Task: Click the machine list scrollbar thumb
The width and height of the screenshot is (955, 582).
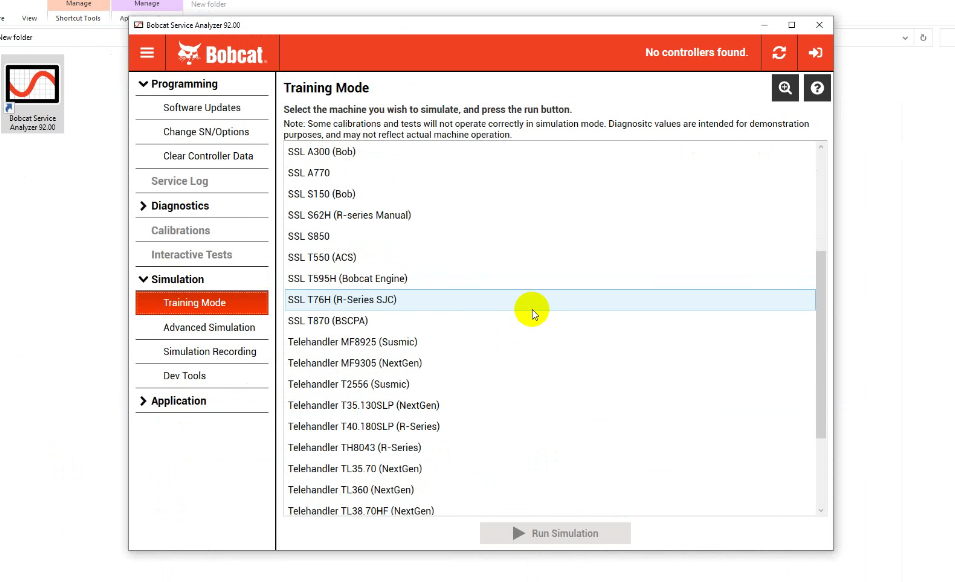Action: coord(821,345)
